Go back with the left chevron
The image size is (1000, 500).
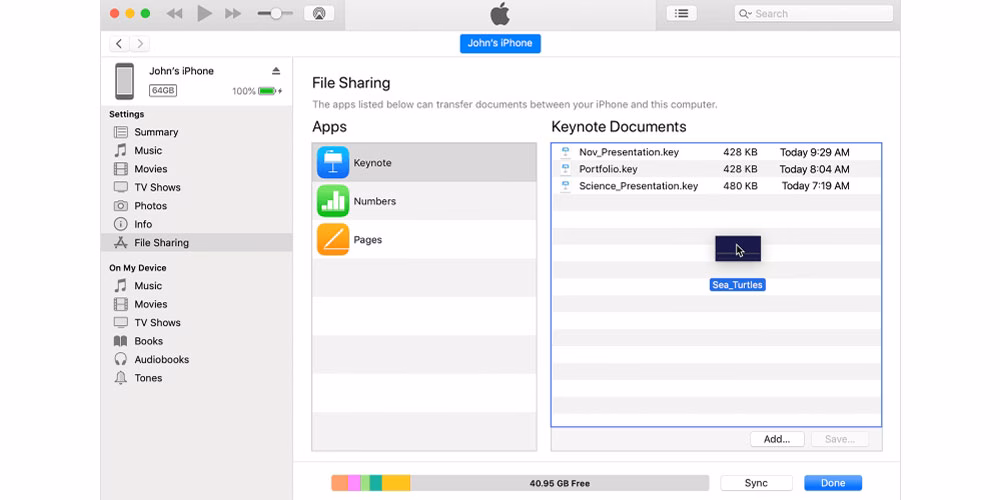pos(119,43)
